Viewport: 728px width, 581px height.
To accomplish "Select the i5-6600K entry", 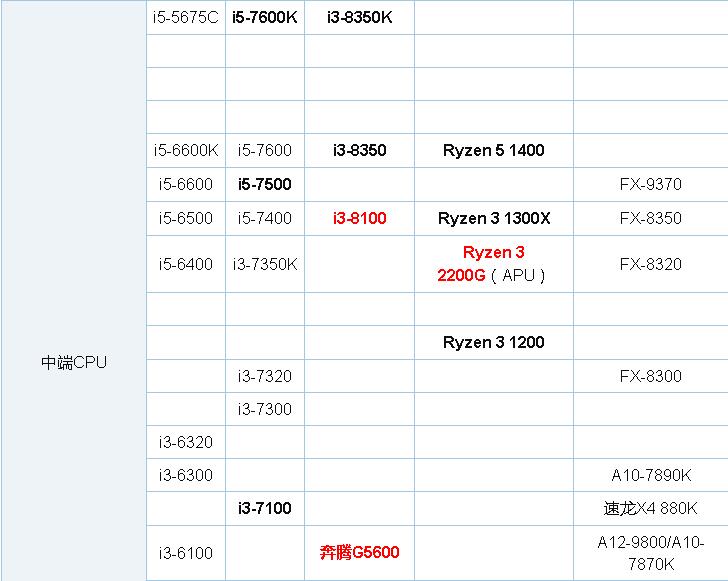I will click(x=186, y=151).
